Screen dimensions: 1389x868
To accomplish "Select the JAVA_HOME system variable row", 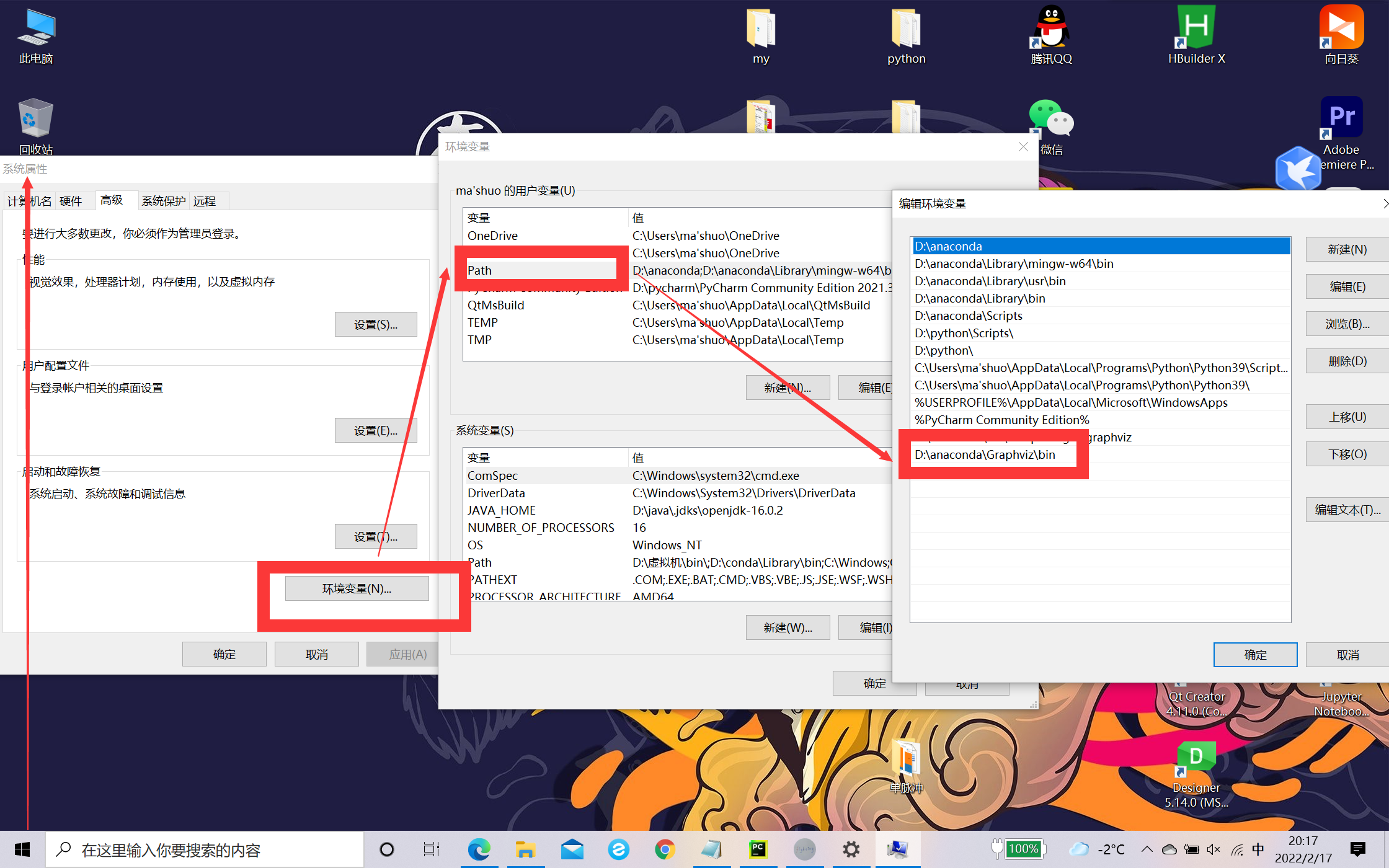I will pyautogui.click(x=501, y=510).
